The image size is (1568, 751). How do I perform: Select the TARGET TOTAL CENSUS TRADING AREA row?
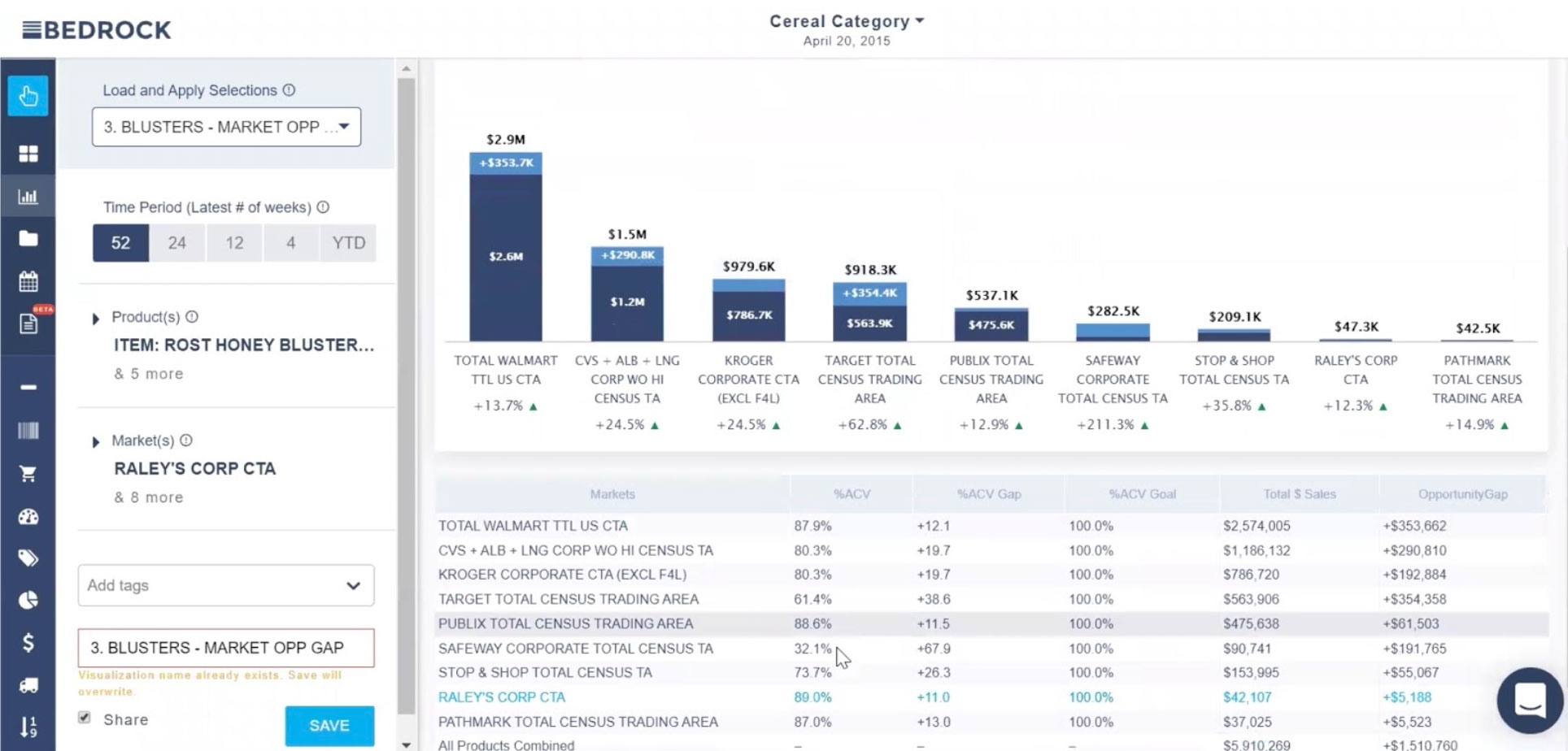[x=991, y=599]
